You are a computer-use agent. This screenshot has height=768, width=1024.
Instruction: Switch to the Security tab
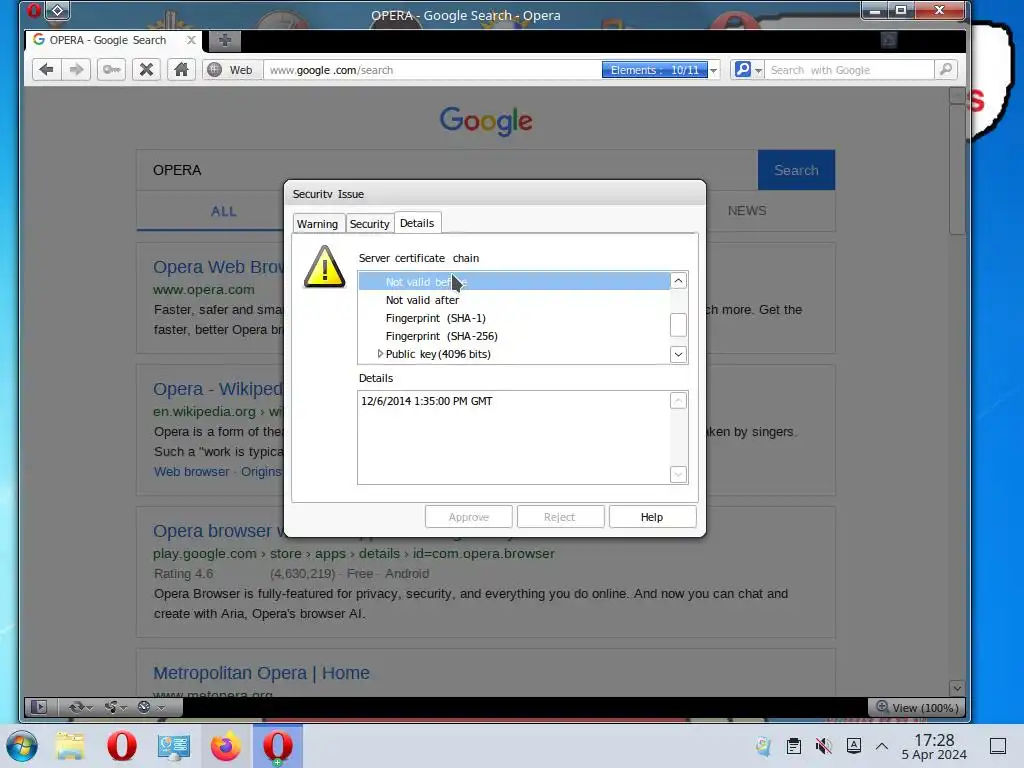[370, 224]
